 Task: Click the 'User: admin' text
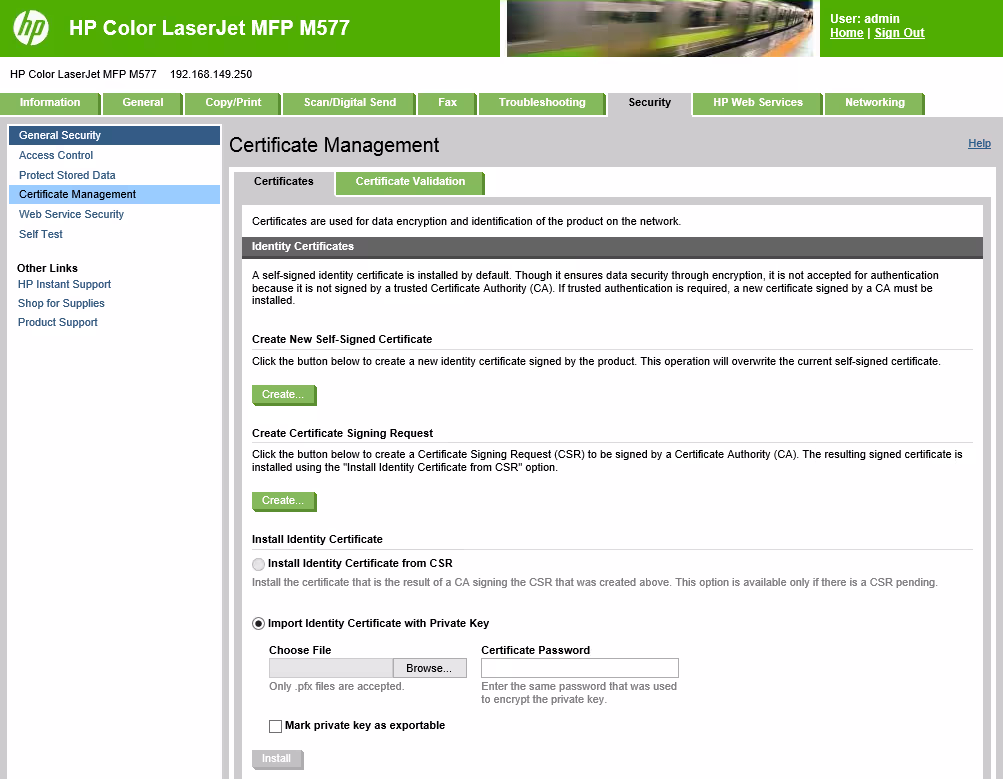pos(865,19)
